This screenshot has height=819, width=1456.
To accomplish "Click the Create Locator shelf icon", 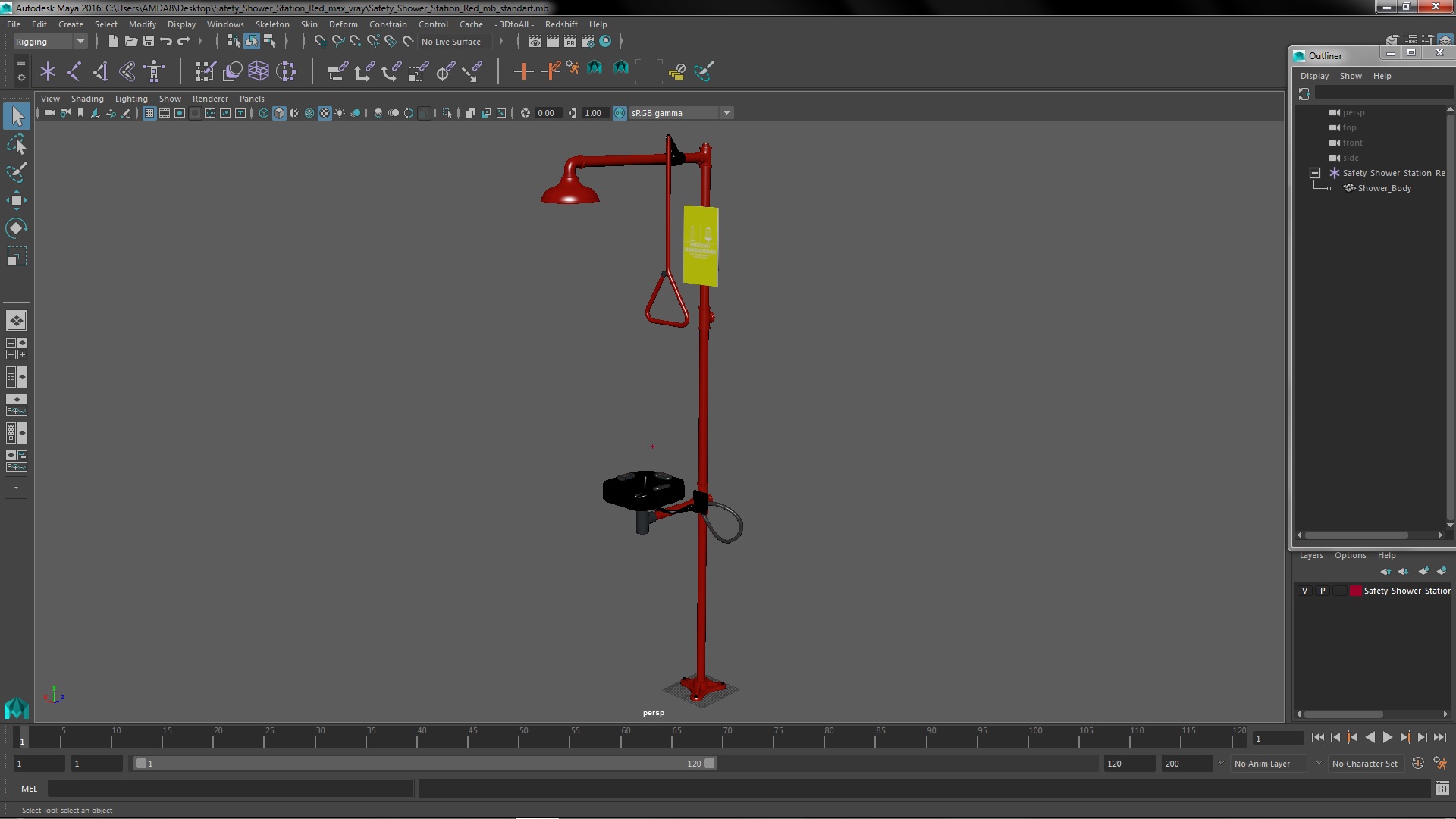I will (x=48, y=71).
